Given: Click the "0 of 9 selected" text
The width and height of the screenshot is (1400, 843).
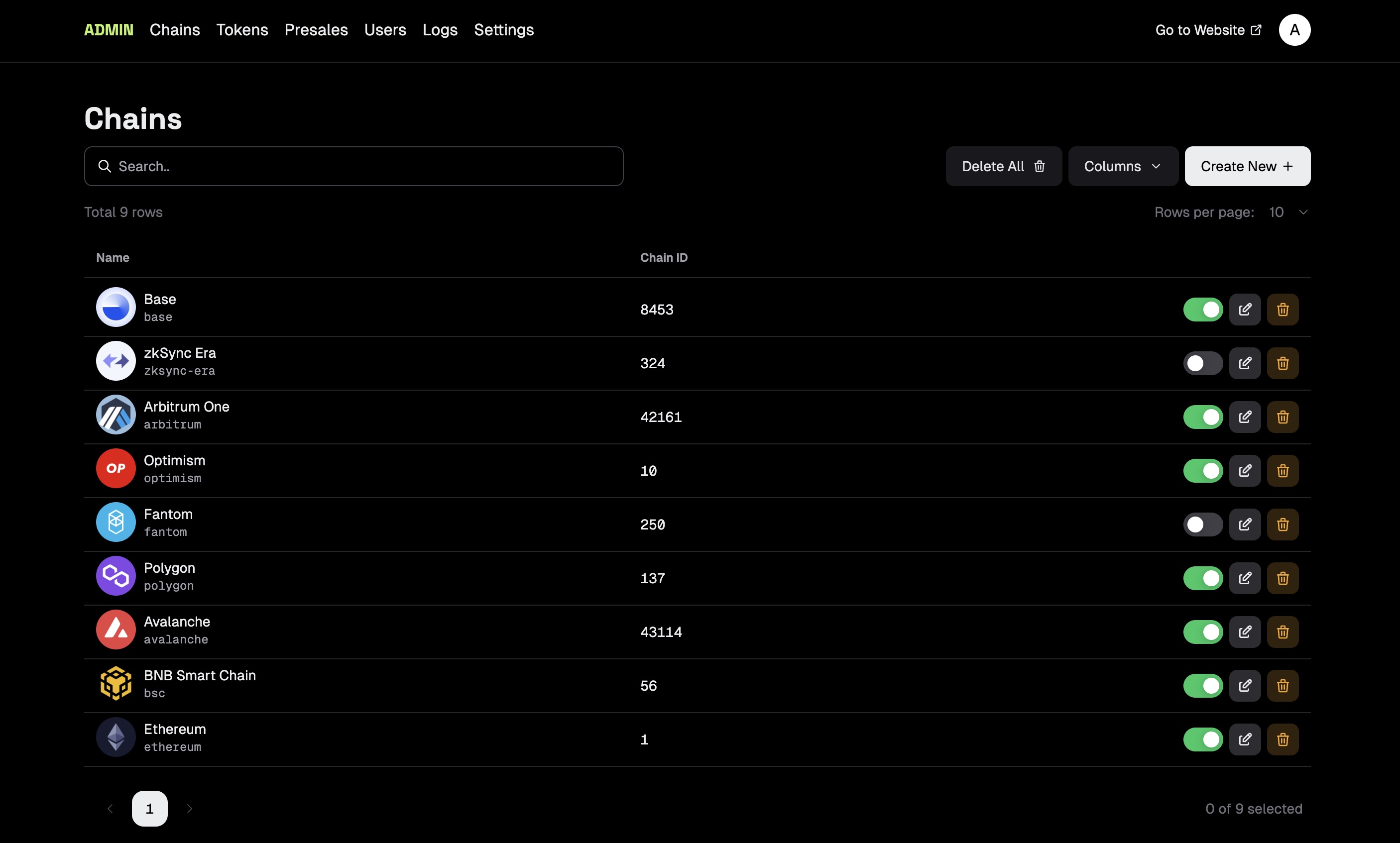Looking at the screenshot, I should [x=1254, y=808].
